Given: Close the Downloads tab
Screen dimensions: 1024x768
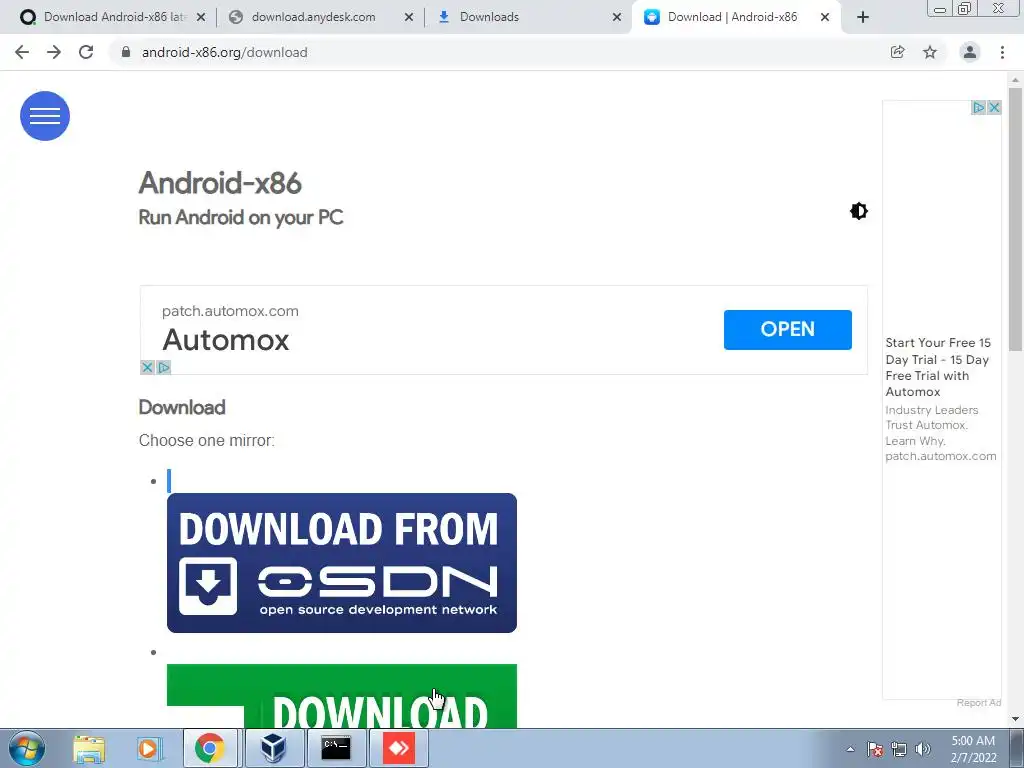Looking at the screenshot, I should pyautogui.click(x=616, y=17).
